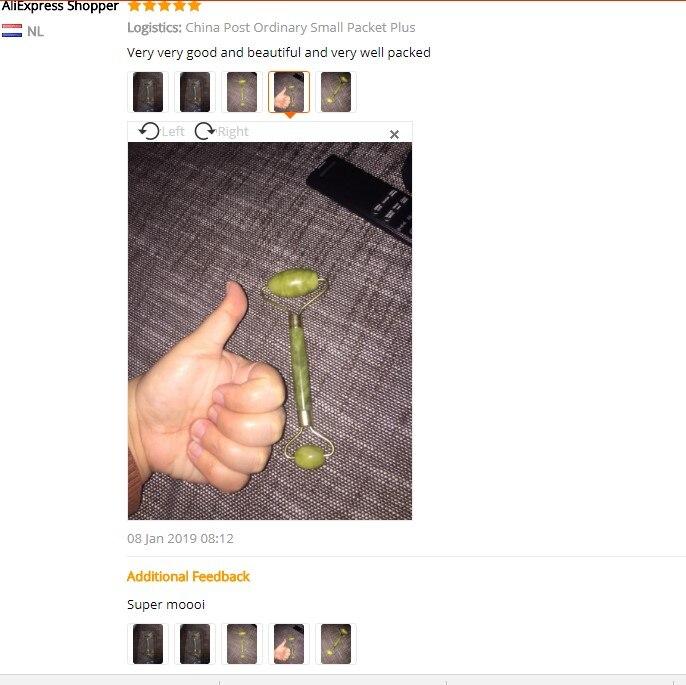This screenshot has height=685, width=686.
Task: Select third thumbnail under Additional Feedback
Action: coord(242,644)
